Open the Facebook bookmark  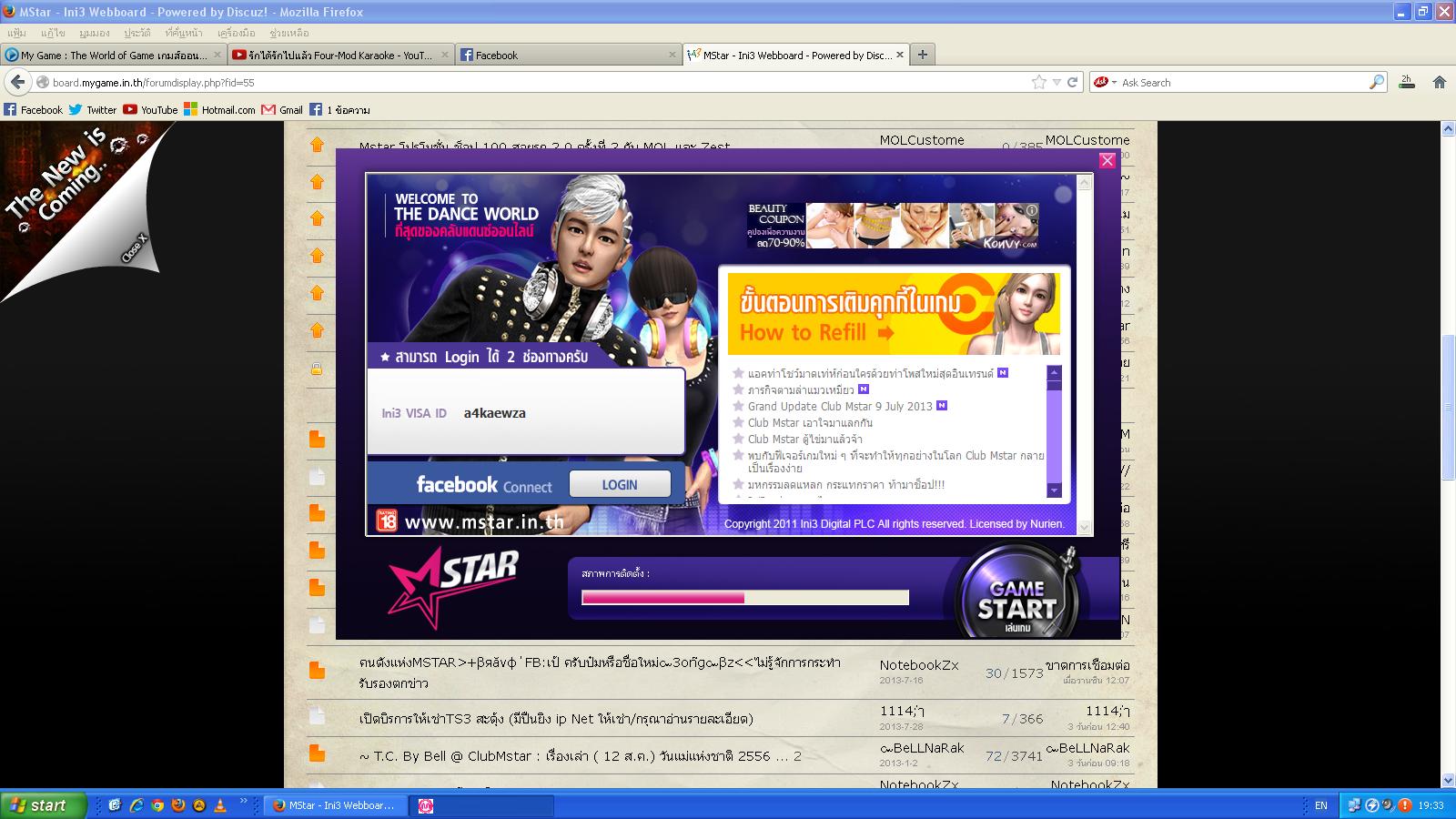[33, 109]
